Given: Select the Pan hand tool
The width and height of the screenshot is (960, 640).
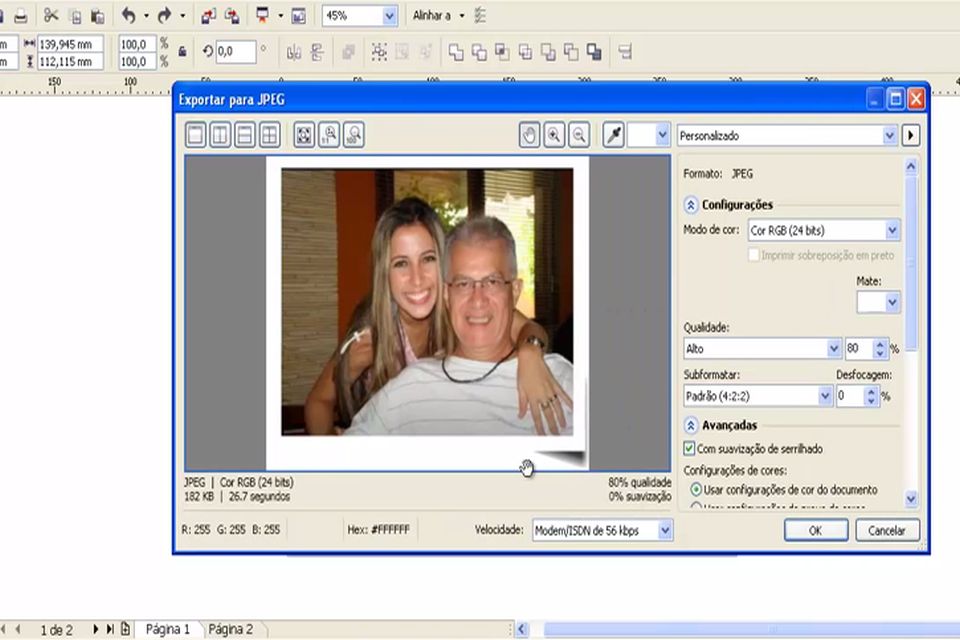Looking at the screenshot, I should pyautogui.click(x=530, y=135).
